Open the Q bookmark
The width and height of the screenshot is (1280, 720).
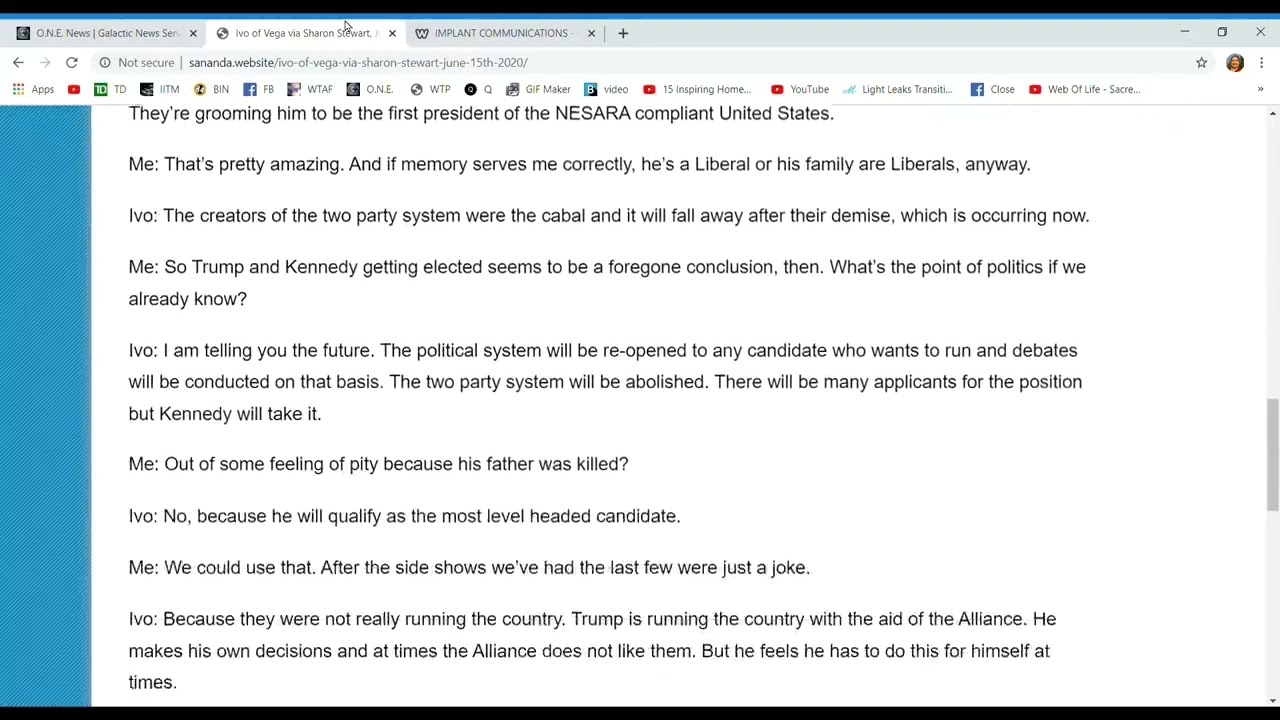(478, 89)
